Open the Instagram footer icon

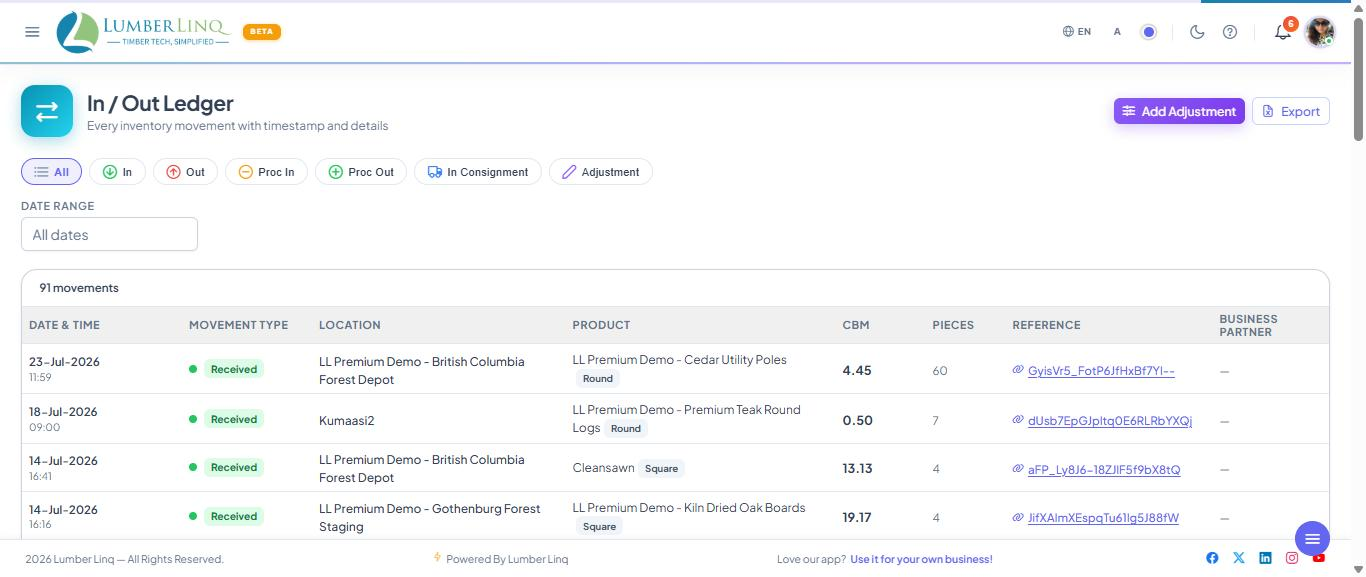tap(1292, 558)
